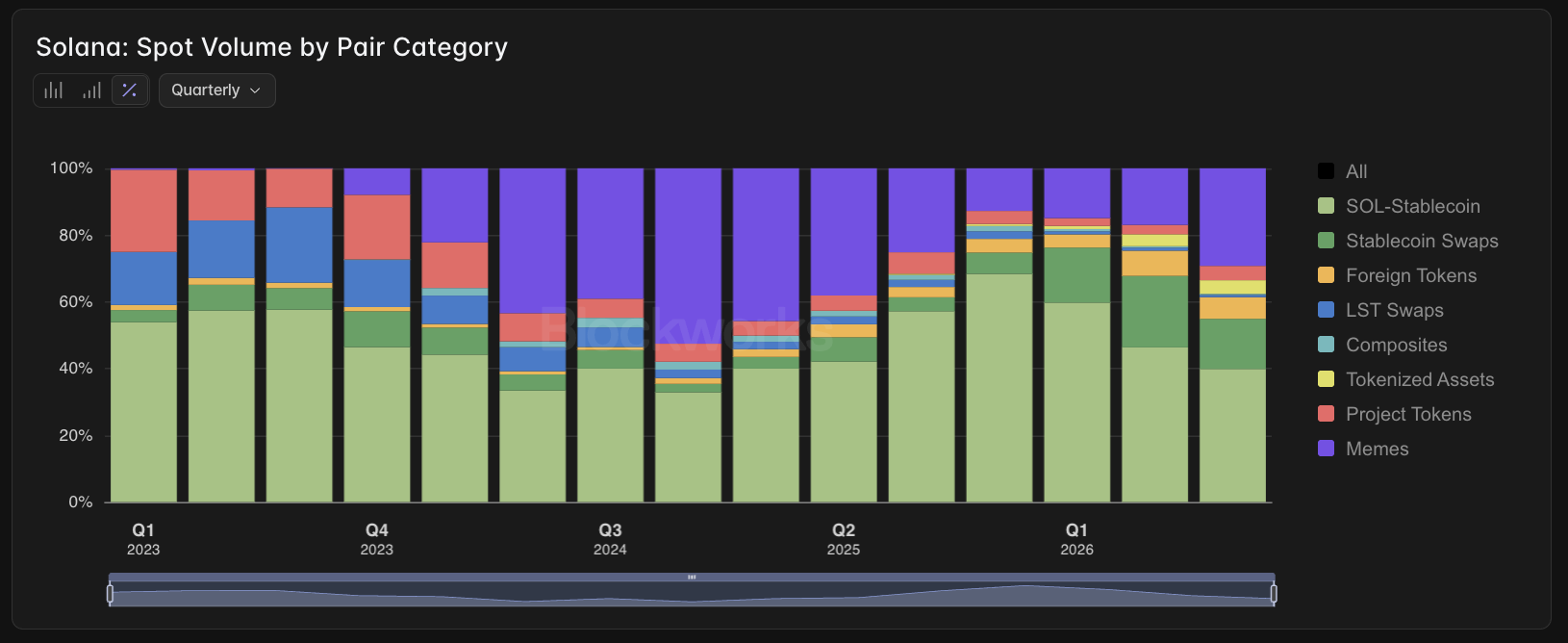Click the 'Q2 2025' x-axis label
Screen dimensions: 1568x643
(x=844, y=539)
